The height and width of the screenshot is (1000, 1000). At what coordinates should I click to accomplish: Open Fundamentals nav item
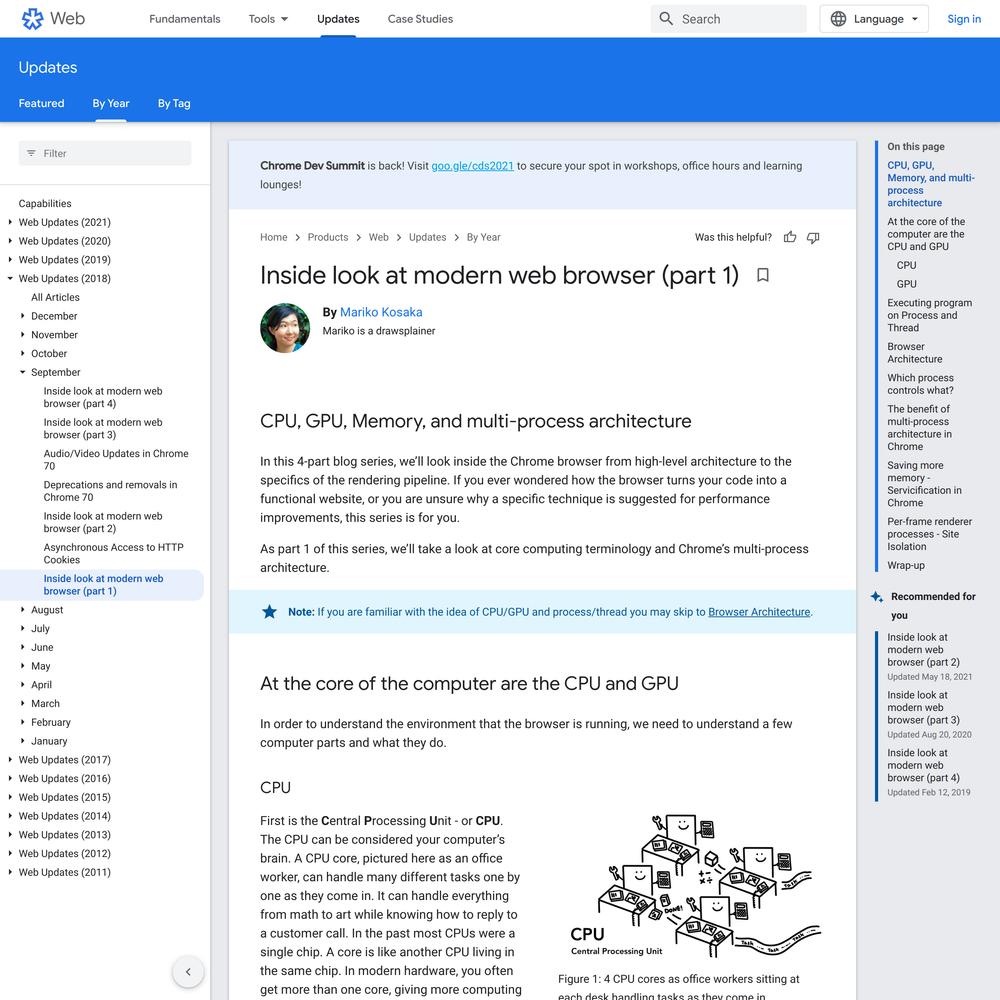point(184,18)
